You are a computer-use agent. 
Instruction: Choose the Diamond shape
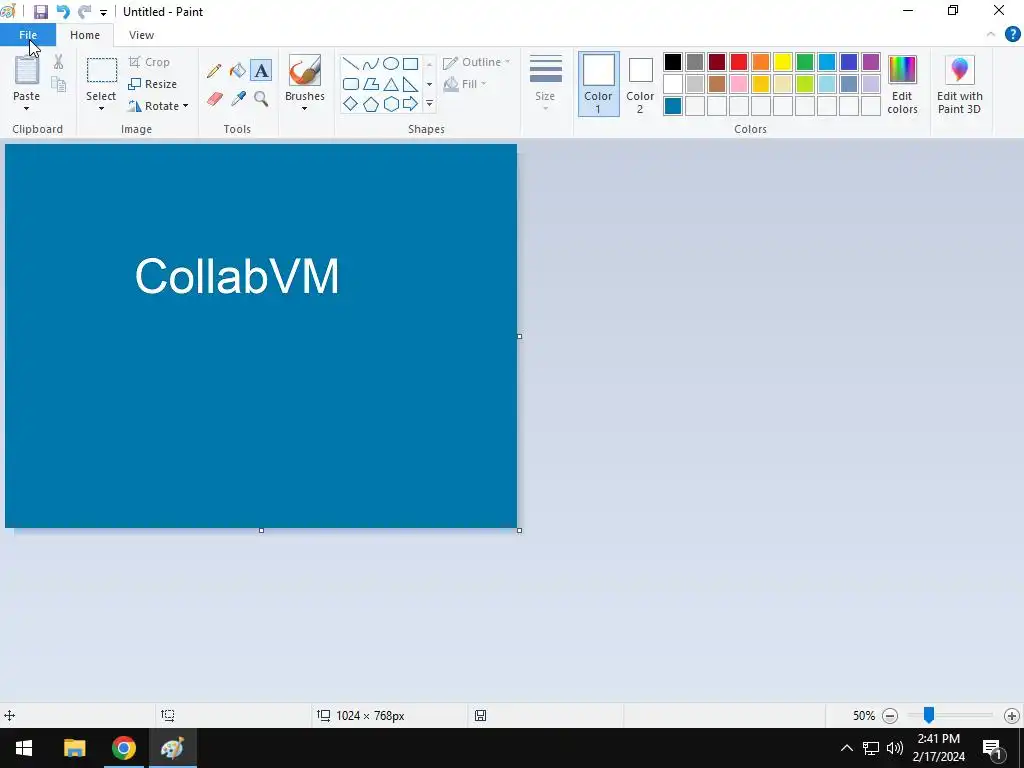[x=351, y=104]
